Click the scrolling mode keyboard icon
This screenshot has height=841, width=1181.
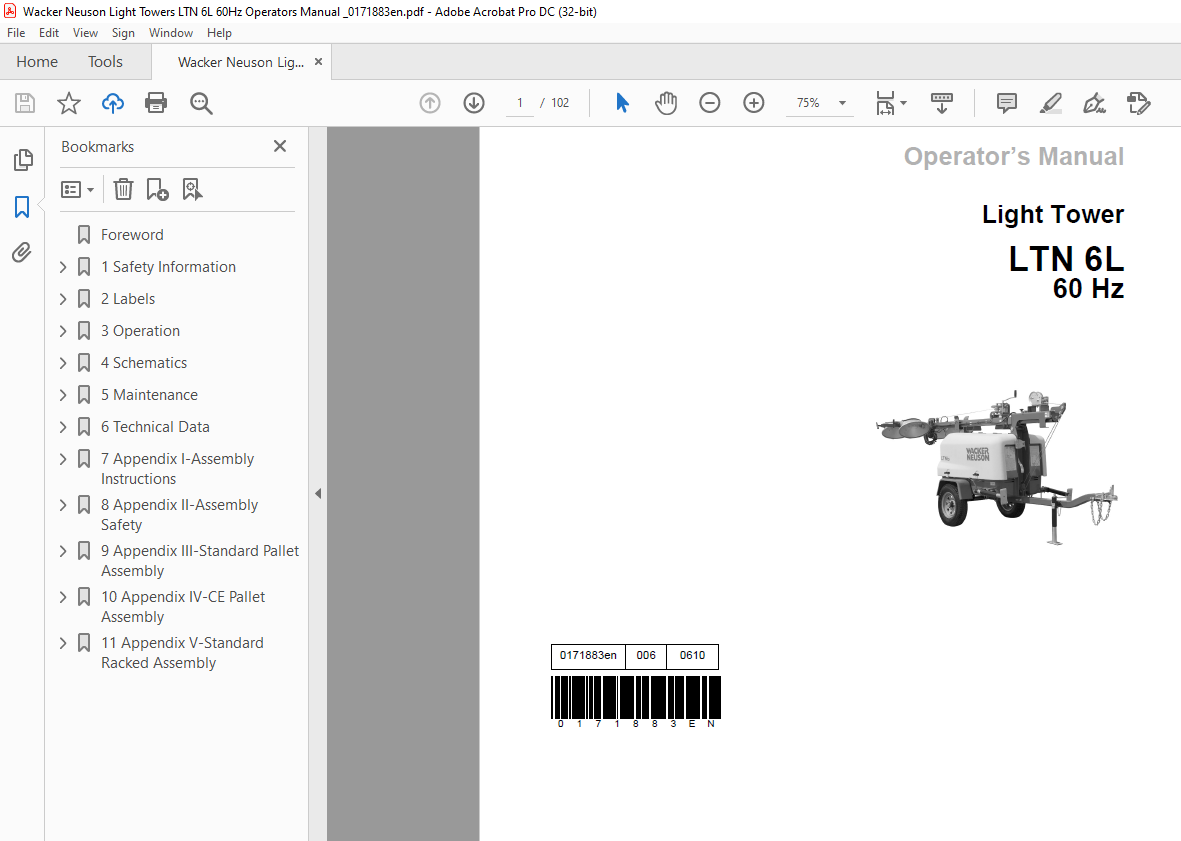(941, 103)
